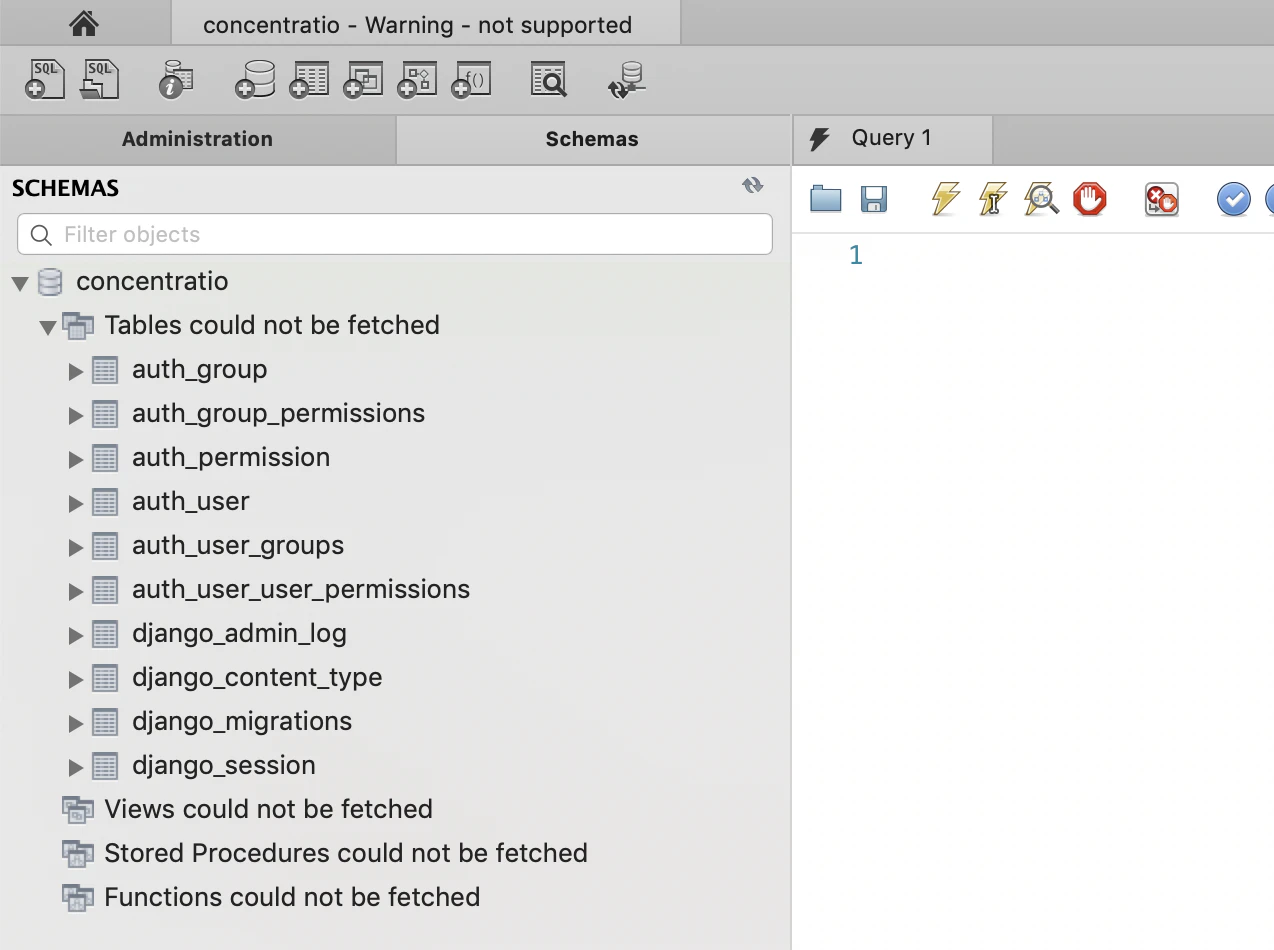Select Functions could not be fetched node
Screen dimensions: 1274x950
click(x=292, y=897)
